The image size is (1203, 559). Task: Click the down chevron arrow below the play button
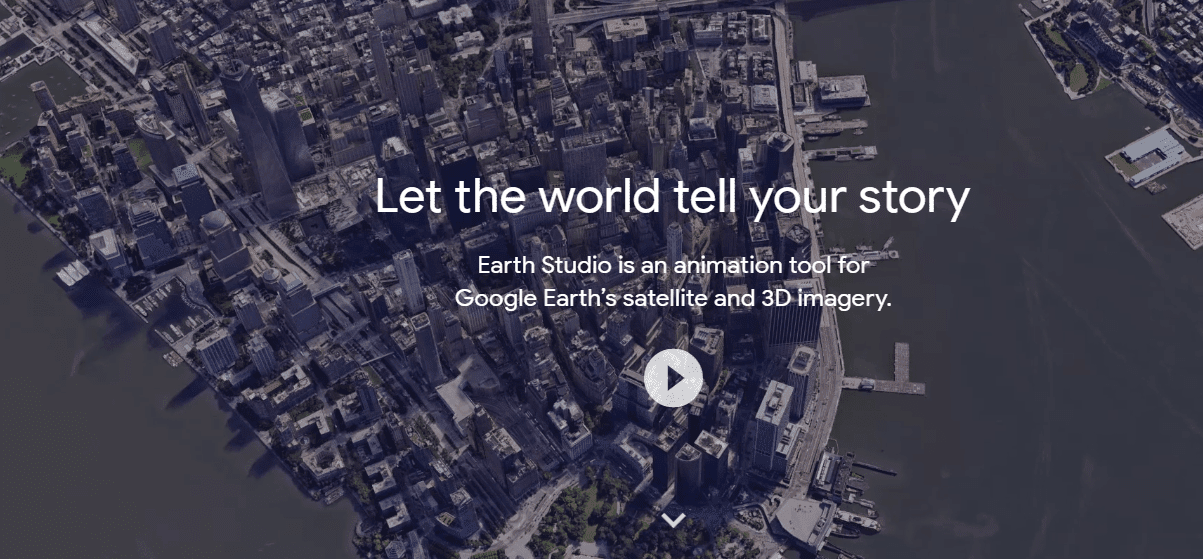point(673,520)
